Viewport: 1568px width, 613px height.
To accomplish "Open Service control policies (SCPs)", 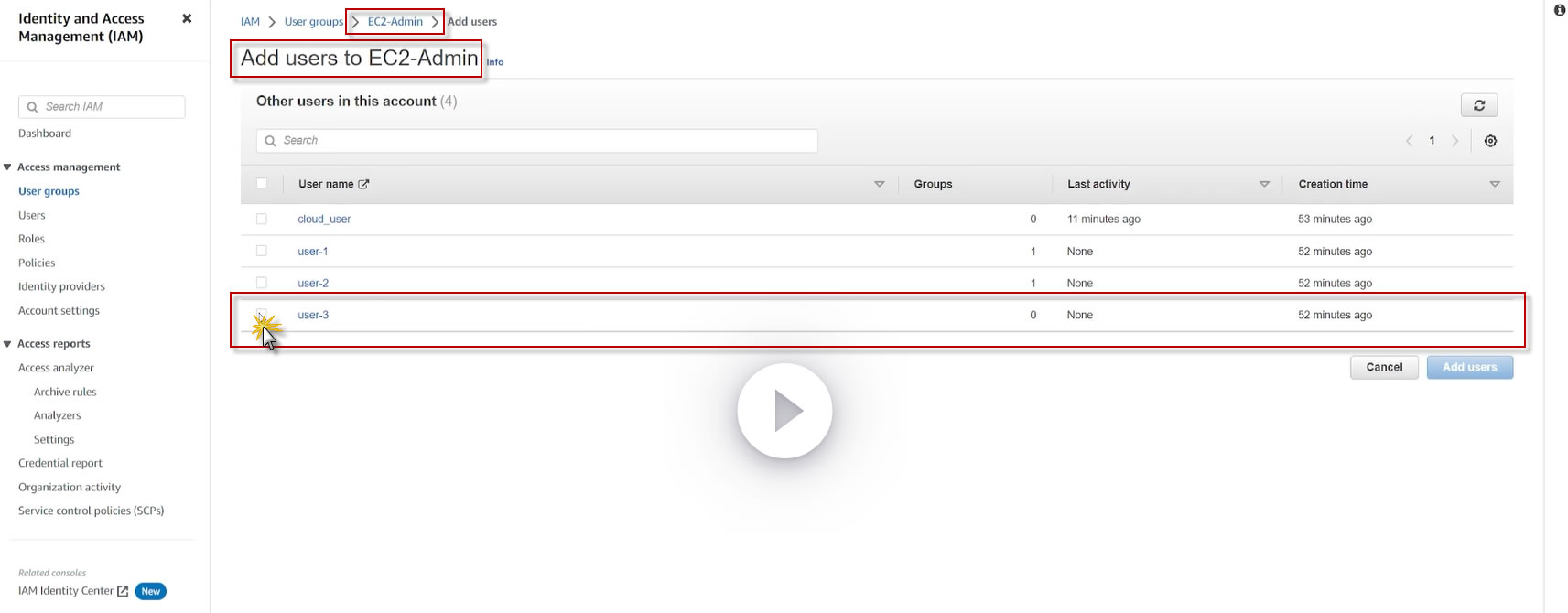I will click(x=92, y=511).
